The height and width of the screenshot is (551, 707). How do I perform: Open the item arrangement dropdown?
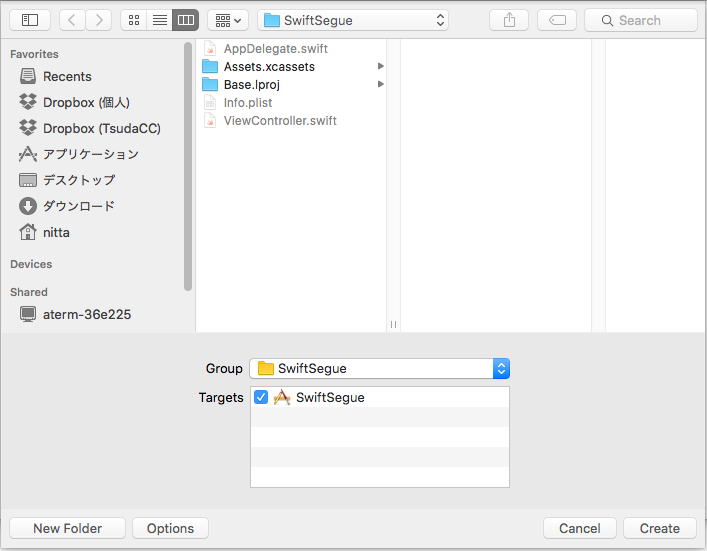tap(227, 20)
